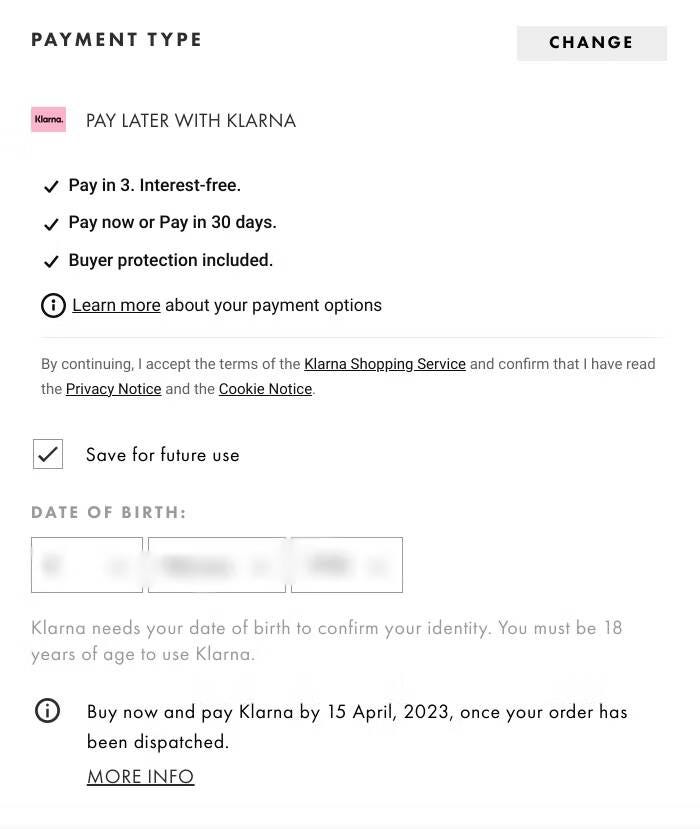Click the checkmark beside "Pay in 3. Interest-free."

pyautogui.click(x=51, y=186)
